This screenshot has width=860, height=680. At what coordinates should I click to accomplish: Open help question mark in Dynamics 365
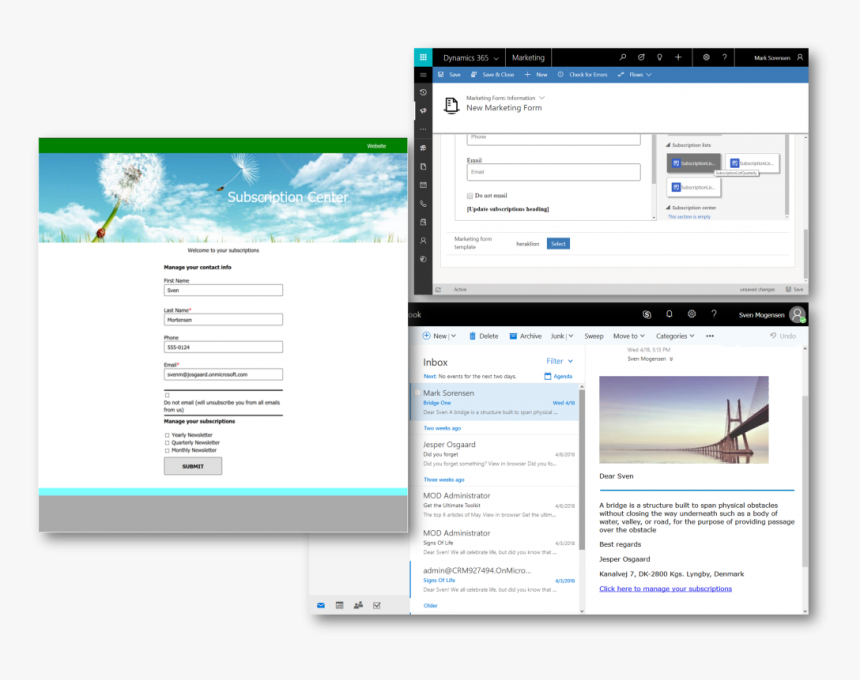point(725,57)
